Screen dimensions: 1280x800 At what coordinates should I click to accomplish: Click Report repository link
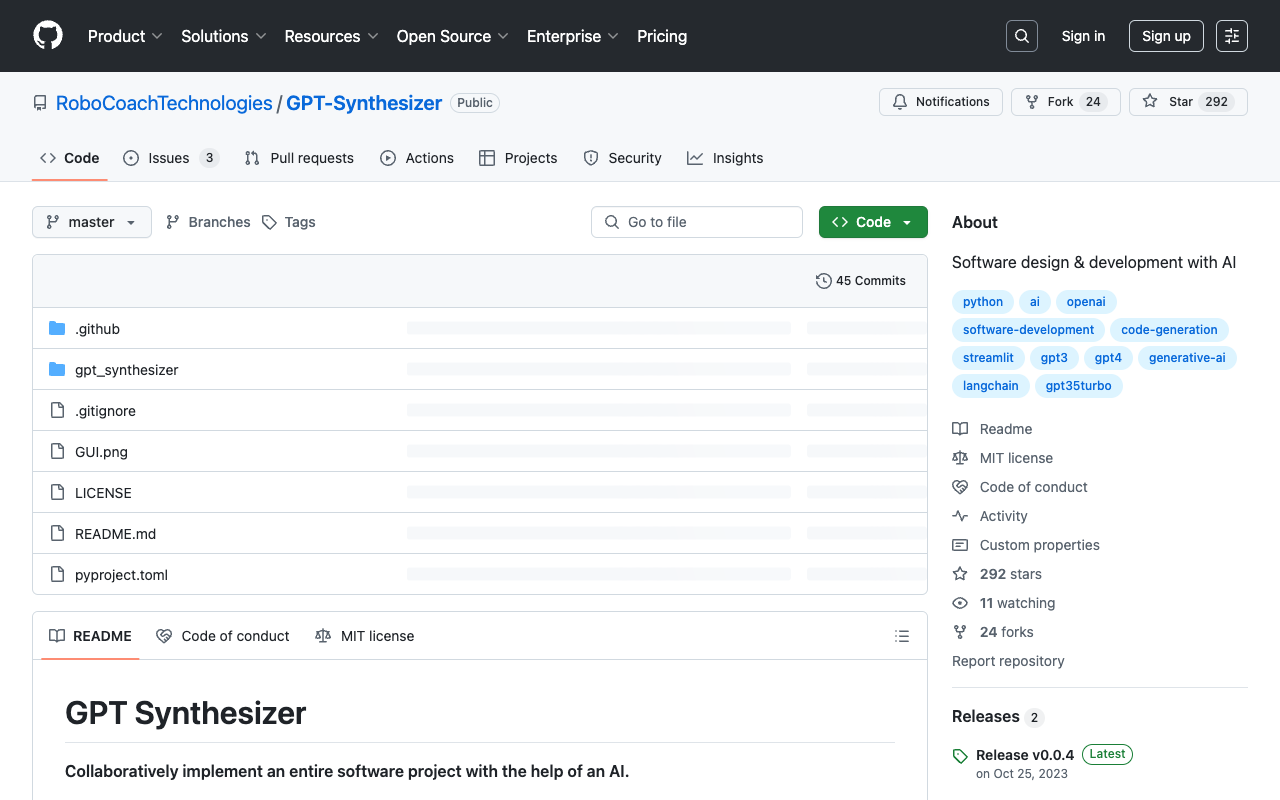pyautogui.click(x=1008, y=661)
